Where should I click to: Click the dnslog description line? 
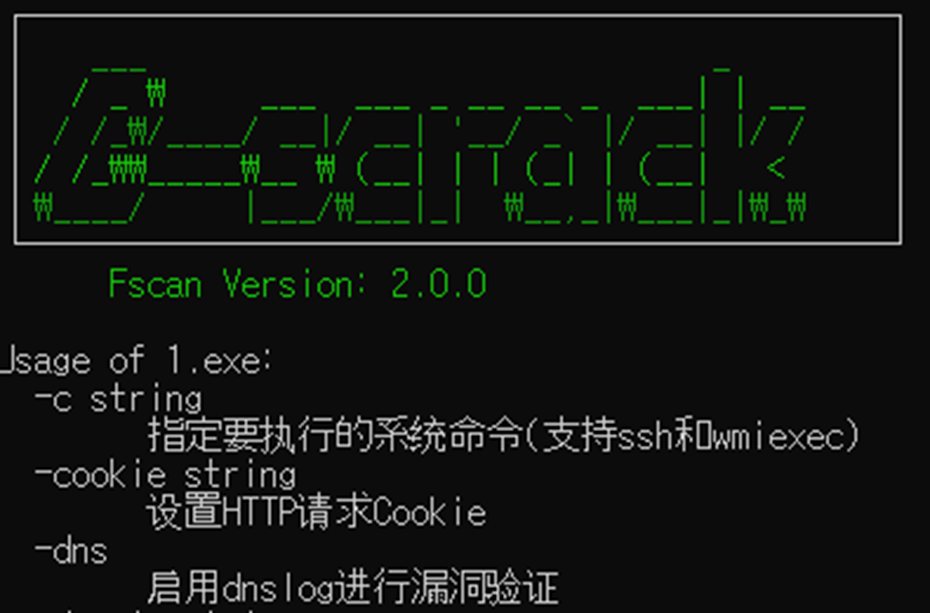pyautogui.click(x=353, y=588)
